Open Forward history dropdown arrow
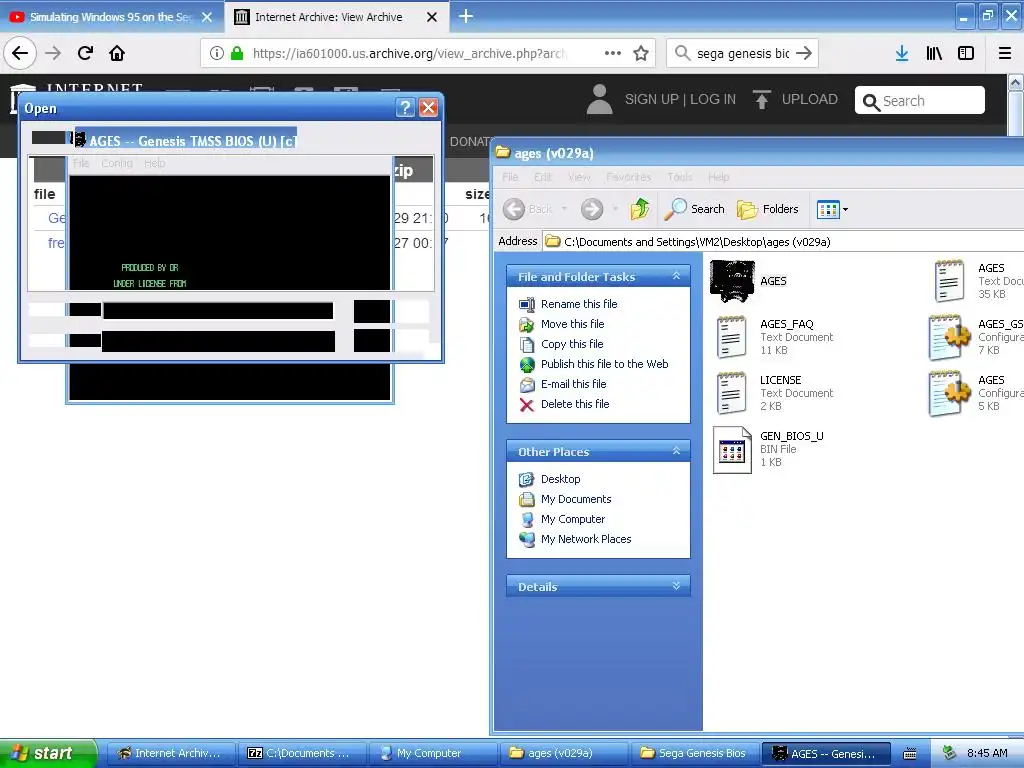 pos(615,209)
